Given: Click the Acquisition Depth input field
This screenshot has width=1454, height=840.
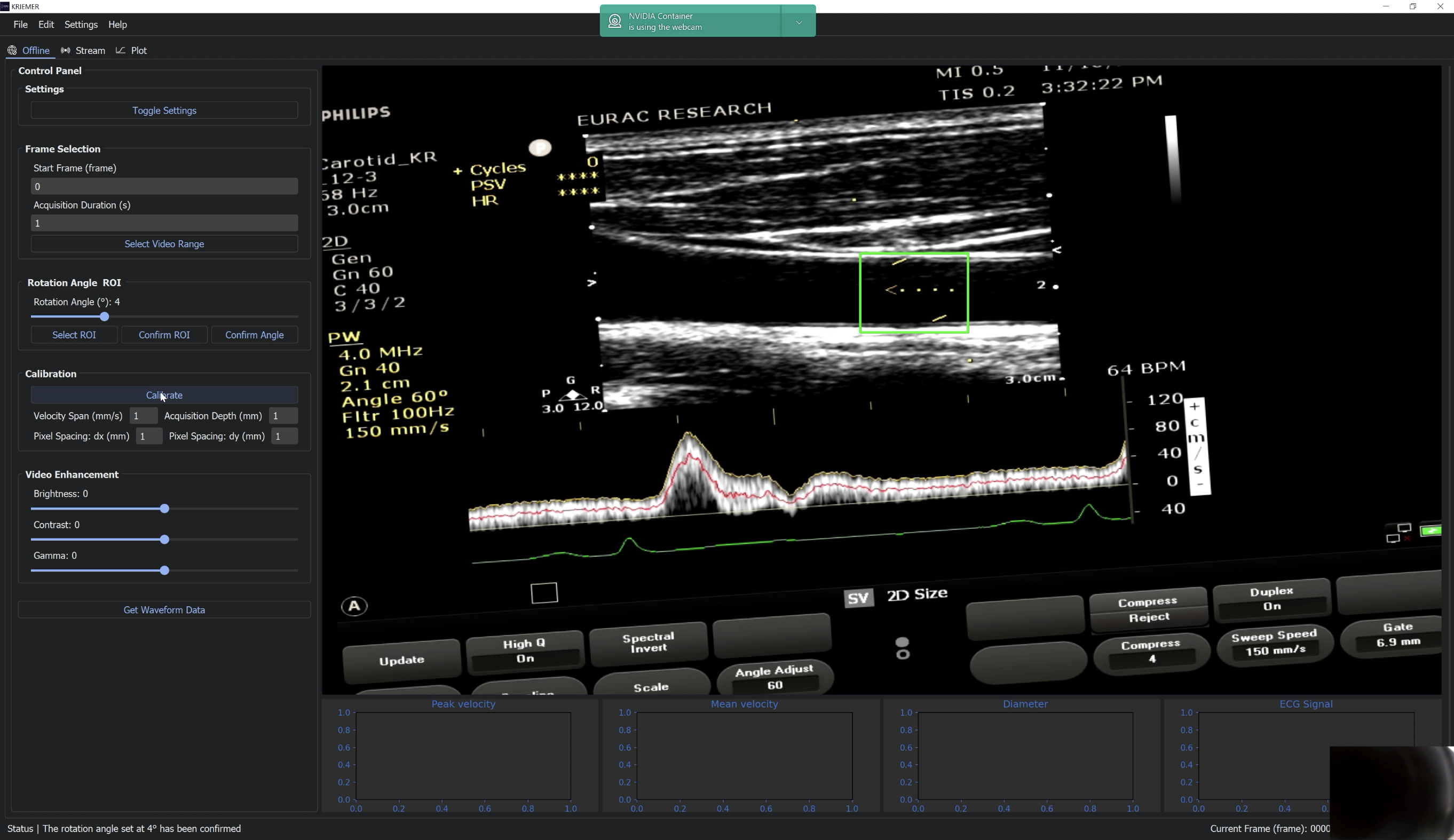Looking at the screenshot, I should pos(283,415).
